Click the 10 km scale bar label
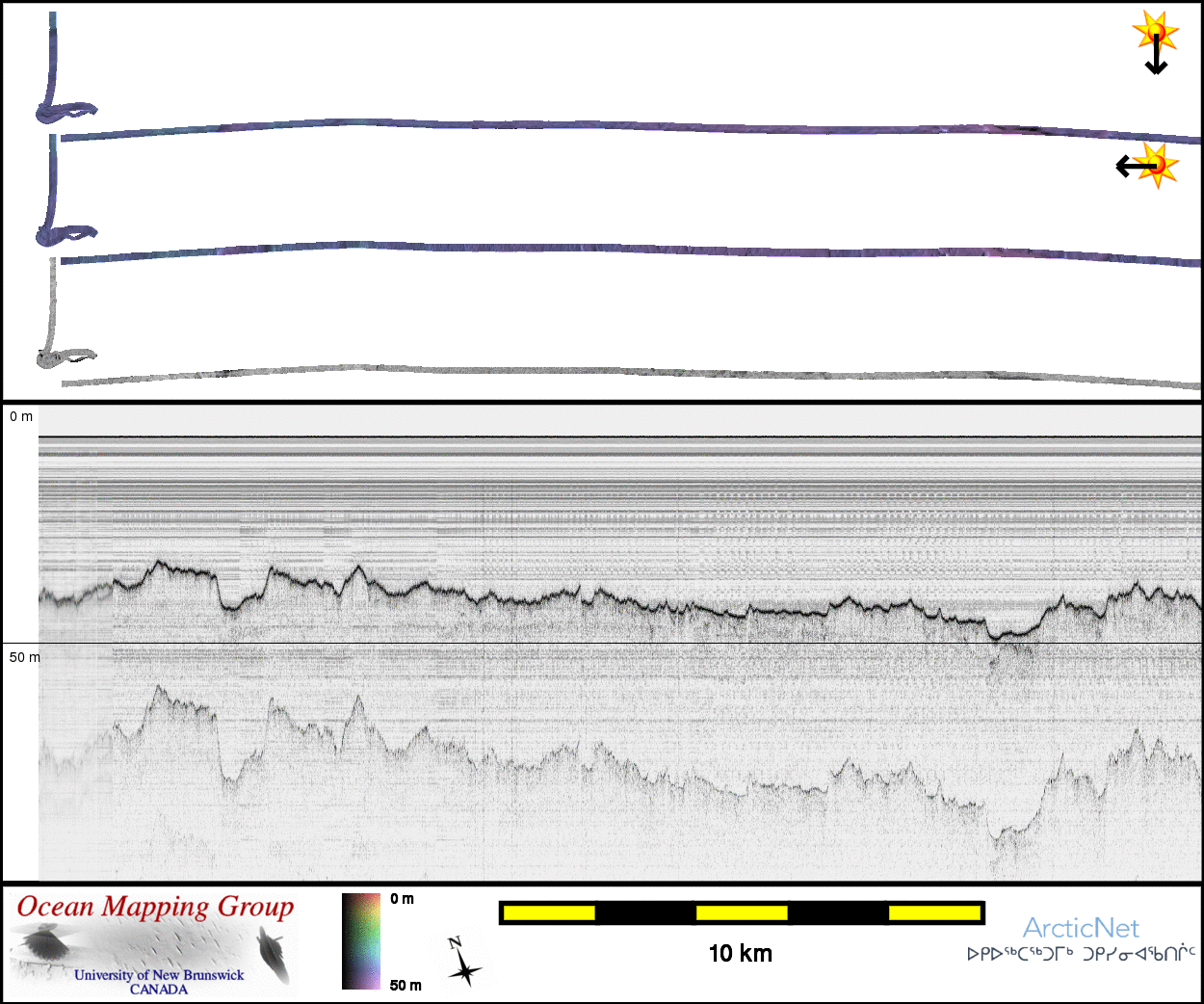Screen dimensions: 1204x1004 [740, 954]
